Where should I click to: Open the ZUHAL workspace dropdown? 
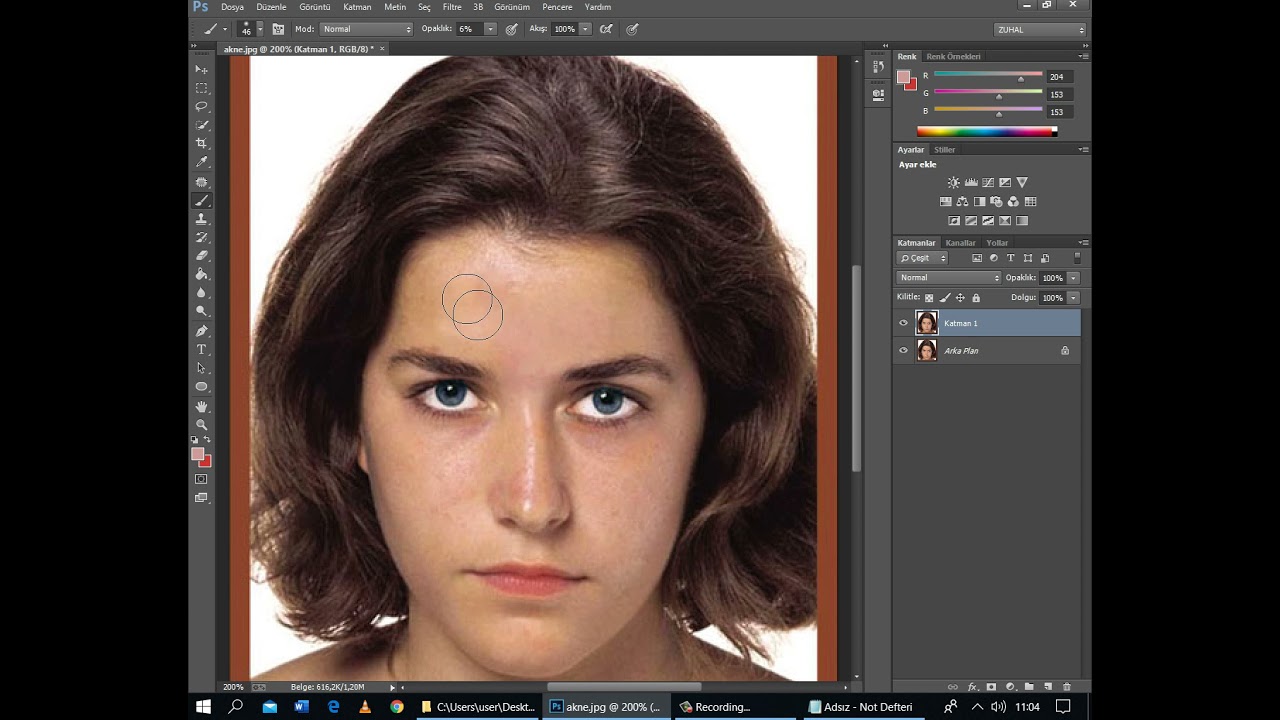pos(1040,30)
